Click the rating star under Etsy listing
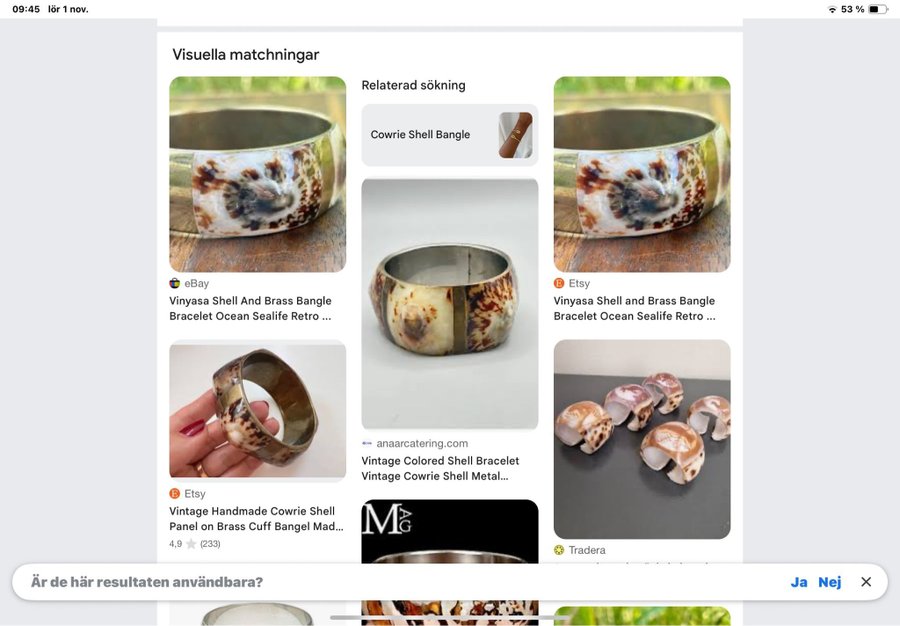The width and height of the screenshot is (900, 626). point(191,543)
